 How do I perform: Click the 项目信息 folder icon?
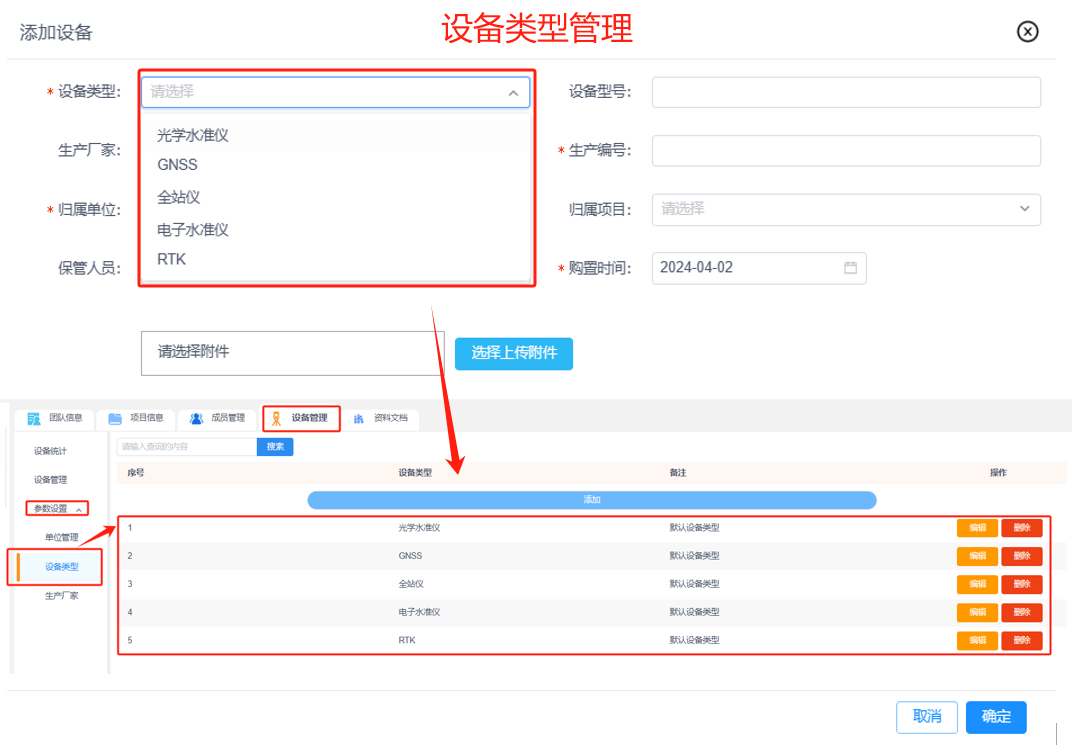(x=115, y=418)
